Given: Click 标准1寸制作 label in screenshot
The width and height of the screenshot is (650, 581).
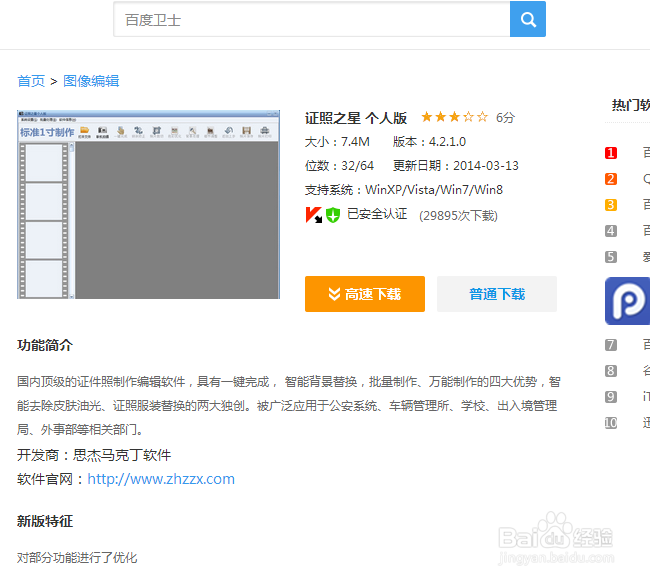Looking at the screenshot, I should pyautogui.click(x=47, y=132).
